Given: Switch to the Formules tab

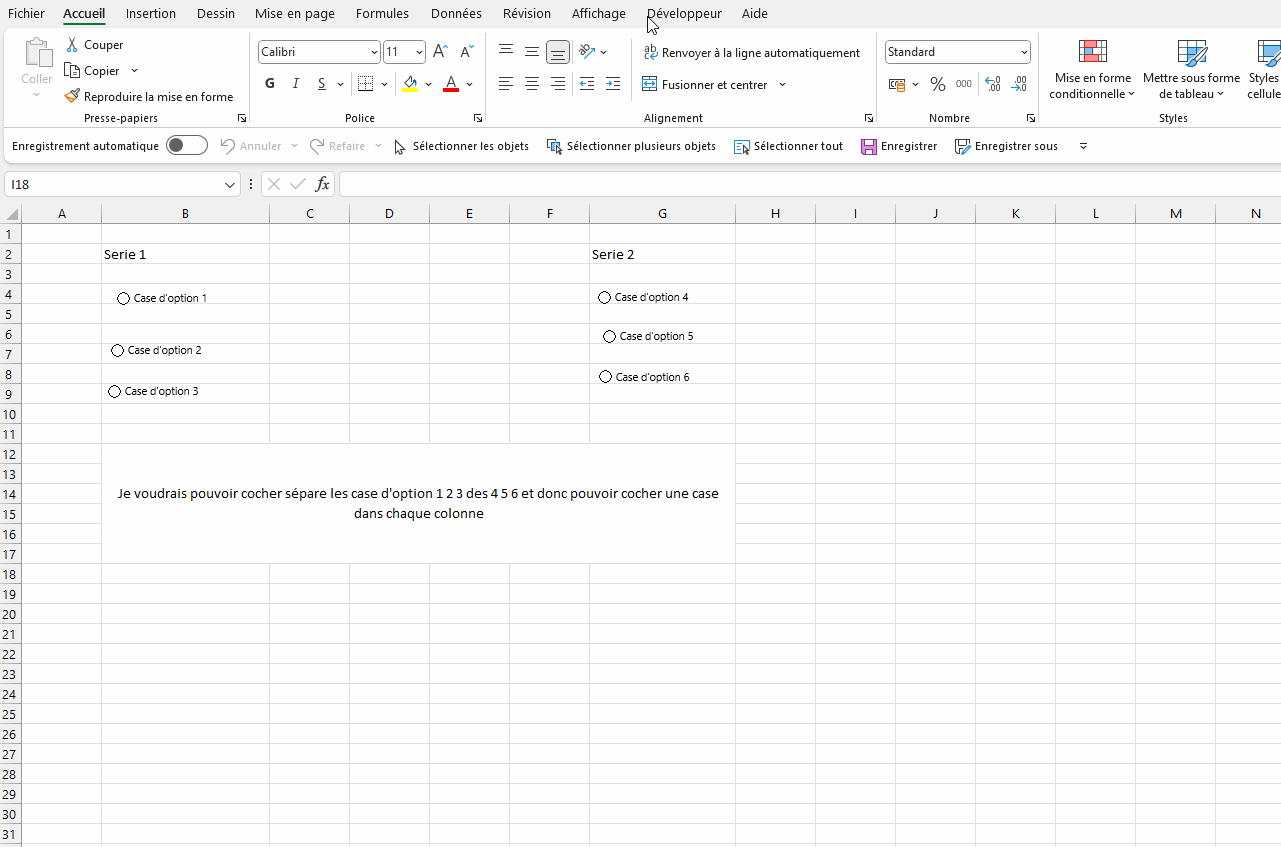Looking at the screenshot, I should (382, 13).
